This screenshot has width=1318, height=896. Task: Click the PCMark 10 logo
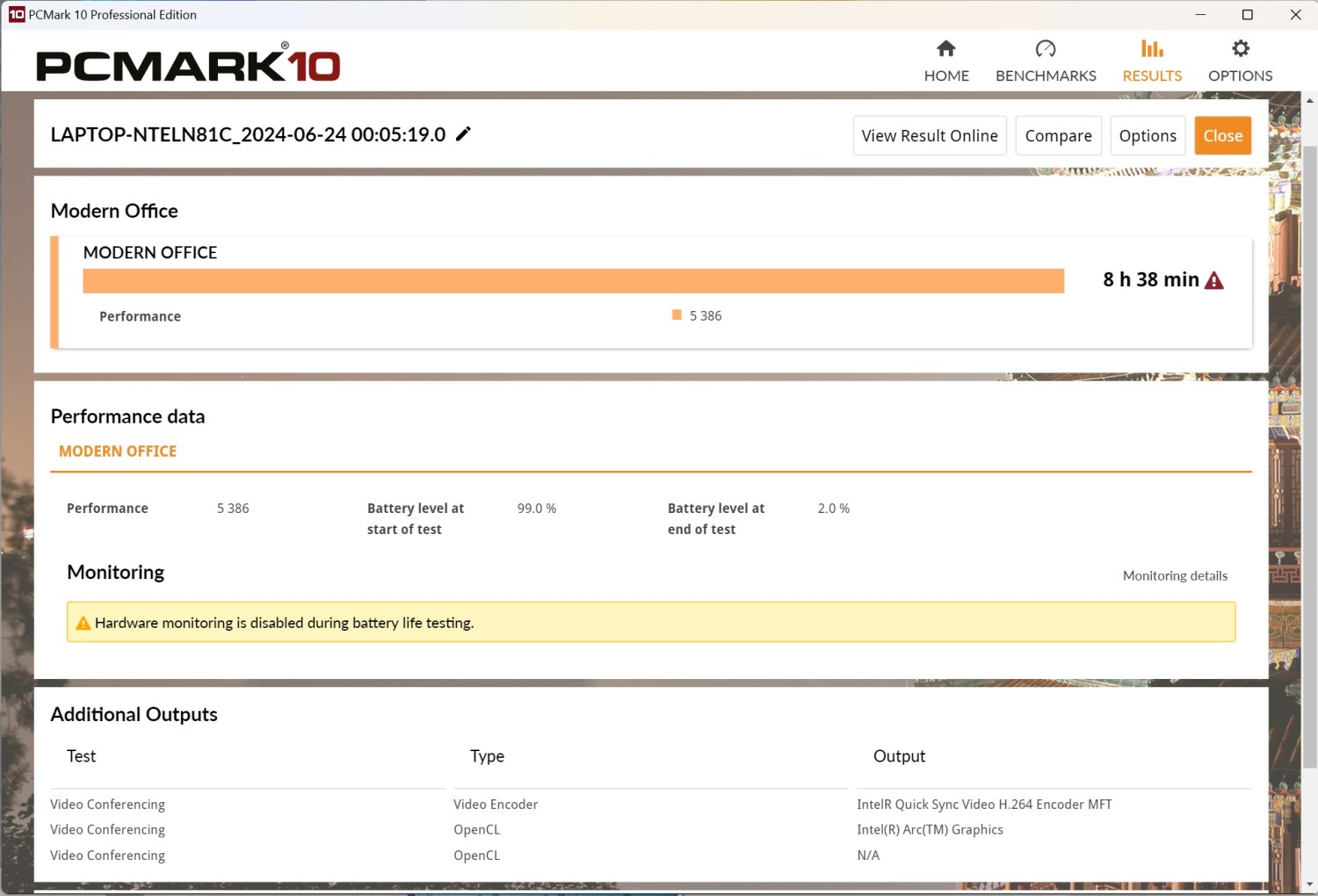[188, 63]
